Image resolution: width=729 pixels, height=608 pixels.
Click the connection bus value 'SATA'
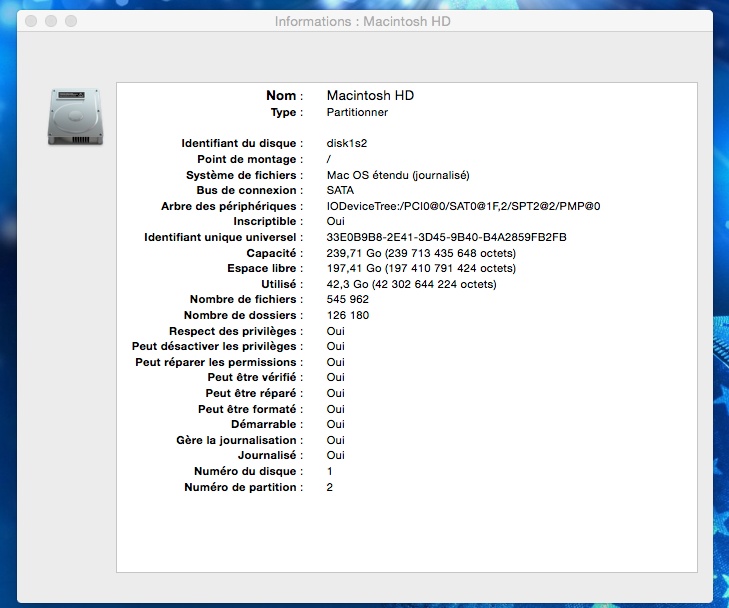pos(340,190)
